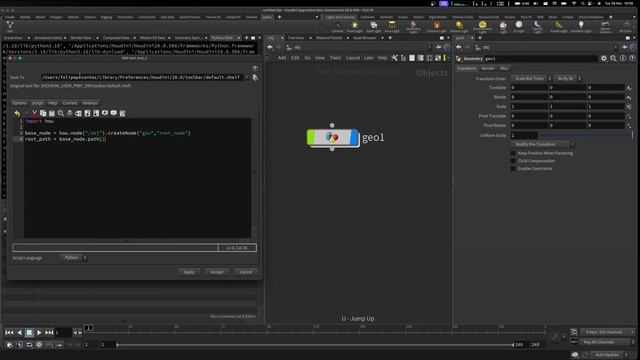Click the timeline range slider bar

tap(315, 345)
